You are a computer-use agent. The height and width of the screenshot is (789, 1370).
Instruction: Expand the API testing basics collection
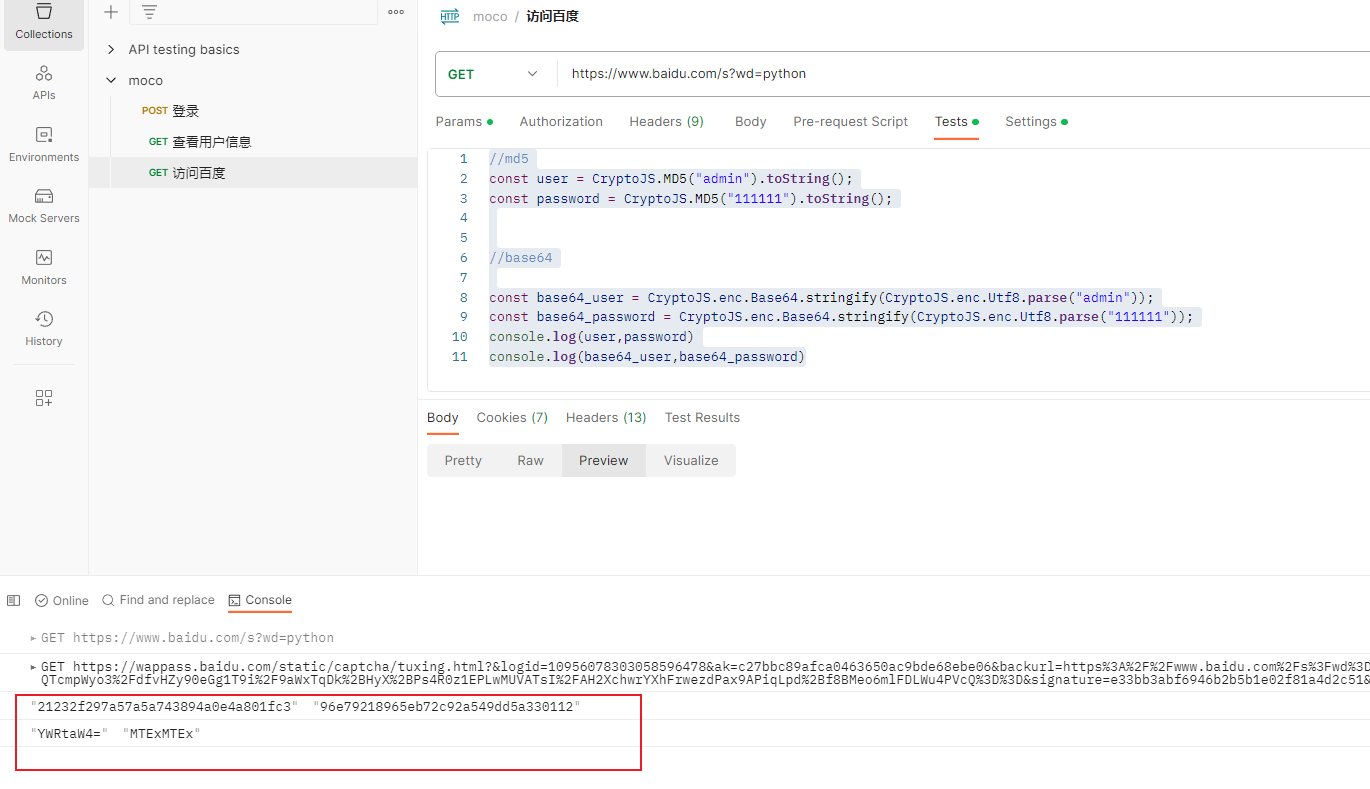point(110,49)
